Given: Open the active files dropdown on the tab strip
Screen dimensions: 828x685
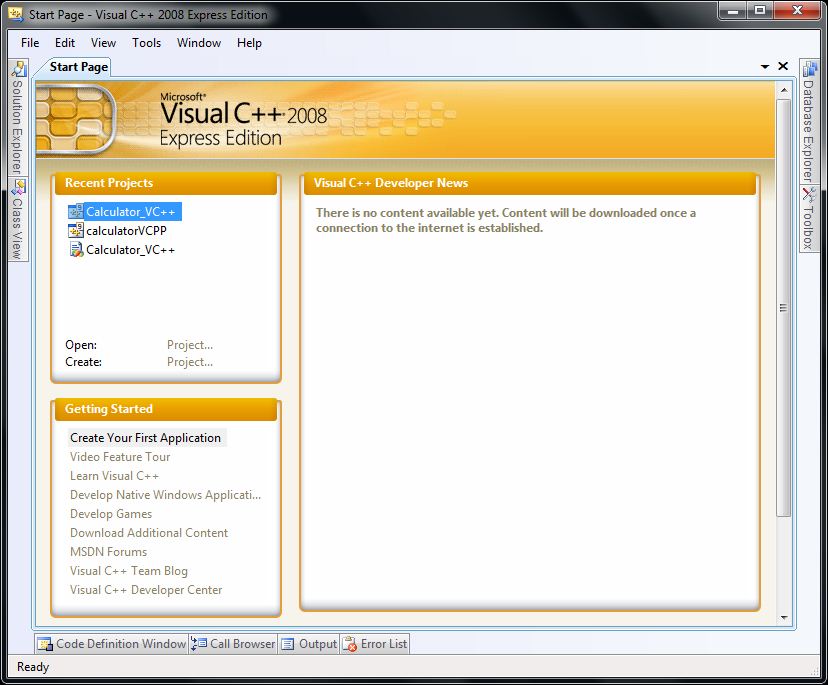Looking at the screenshot, I should click(x=764, y=65).
